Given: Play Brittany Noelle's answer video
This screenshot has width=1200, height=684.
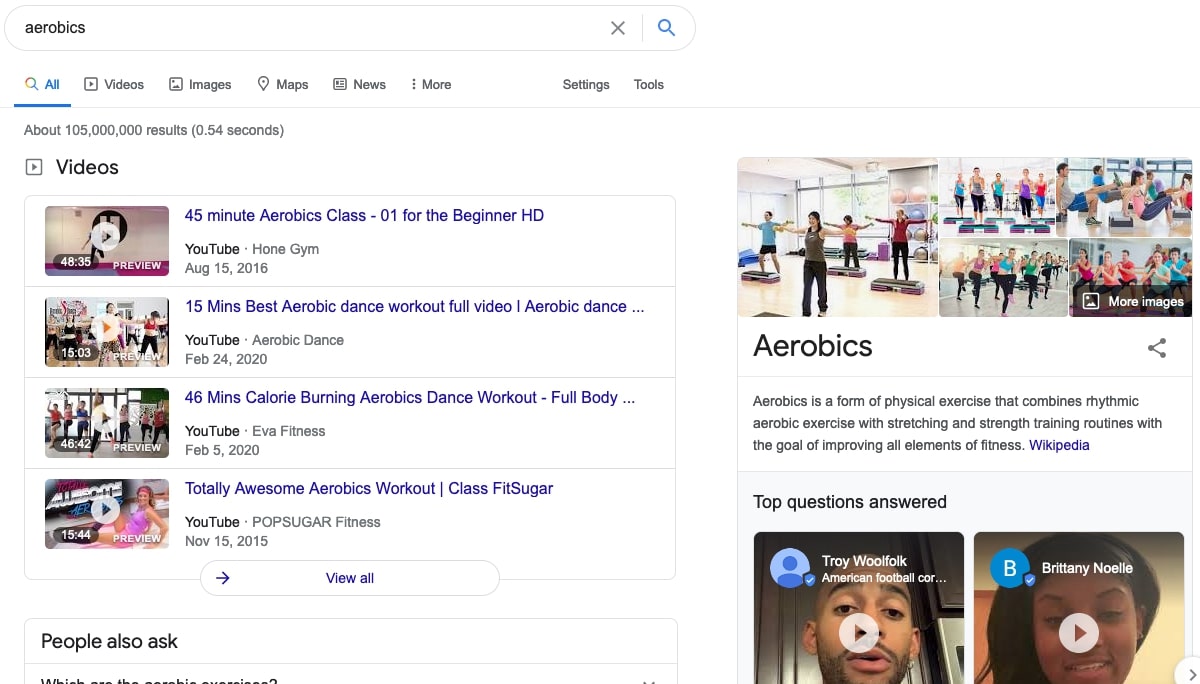Looking at the screenshot, I should coord(1079,632).
